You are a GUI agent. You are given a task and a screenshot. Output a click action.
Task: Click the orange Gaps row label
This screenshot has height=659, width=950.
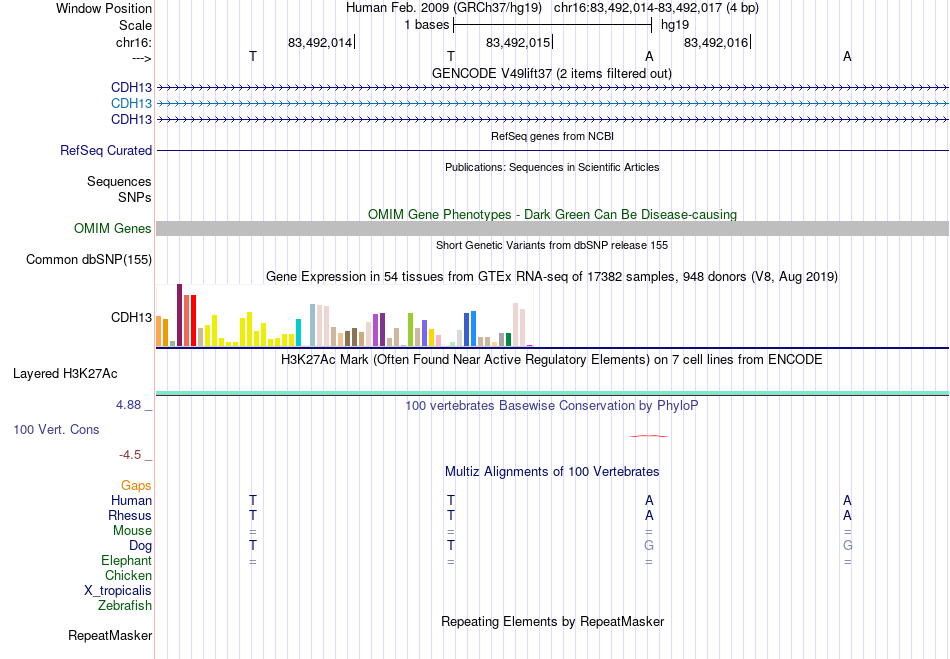pyautogui.click(x=136, y=485)
